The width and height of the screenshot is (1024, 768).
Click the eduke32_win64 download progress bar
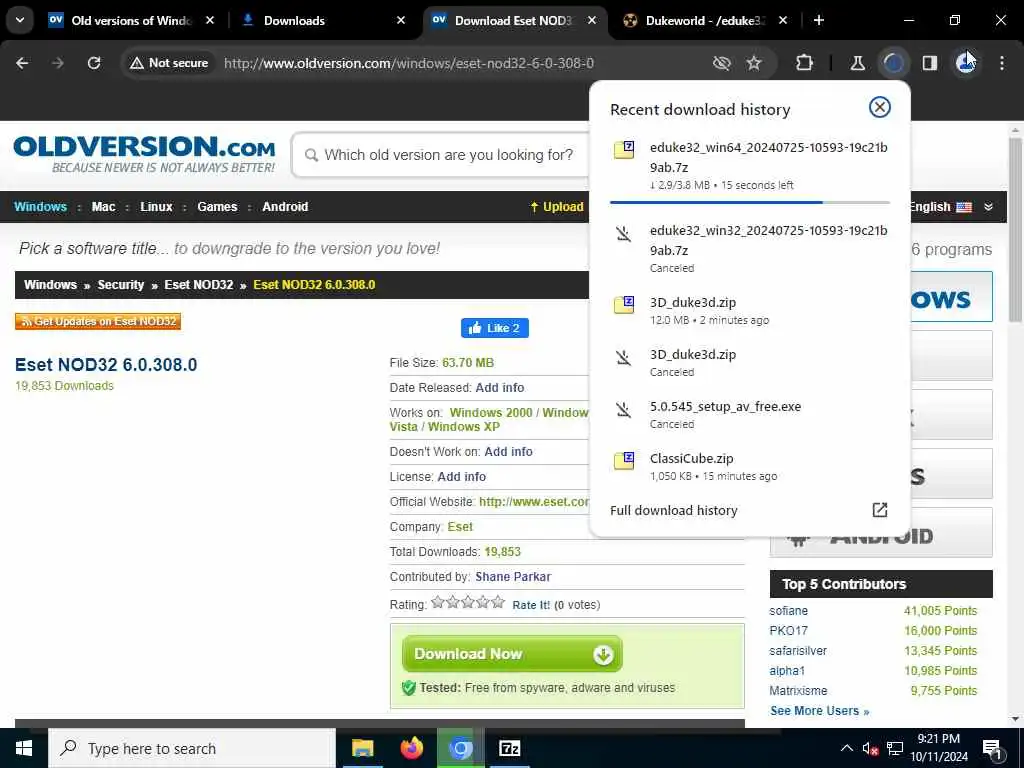tap(750, 202)
